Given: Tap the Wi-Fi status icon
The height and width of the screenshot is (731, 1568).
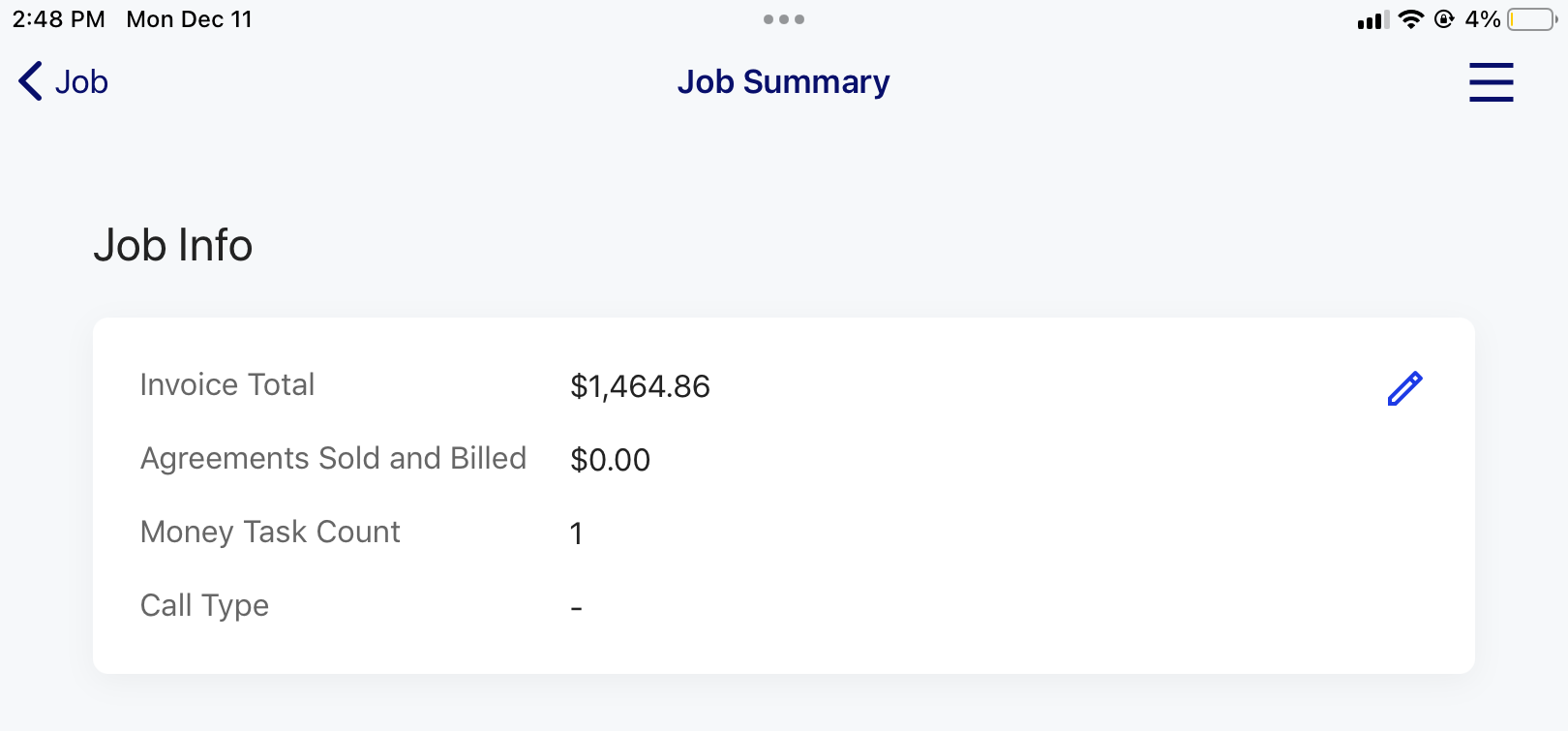Looking at the screenshot, I should [1411, 19].
